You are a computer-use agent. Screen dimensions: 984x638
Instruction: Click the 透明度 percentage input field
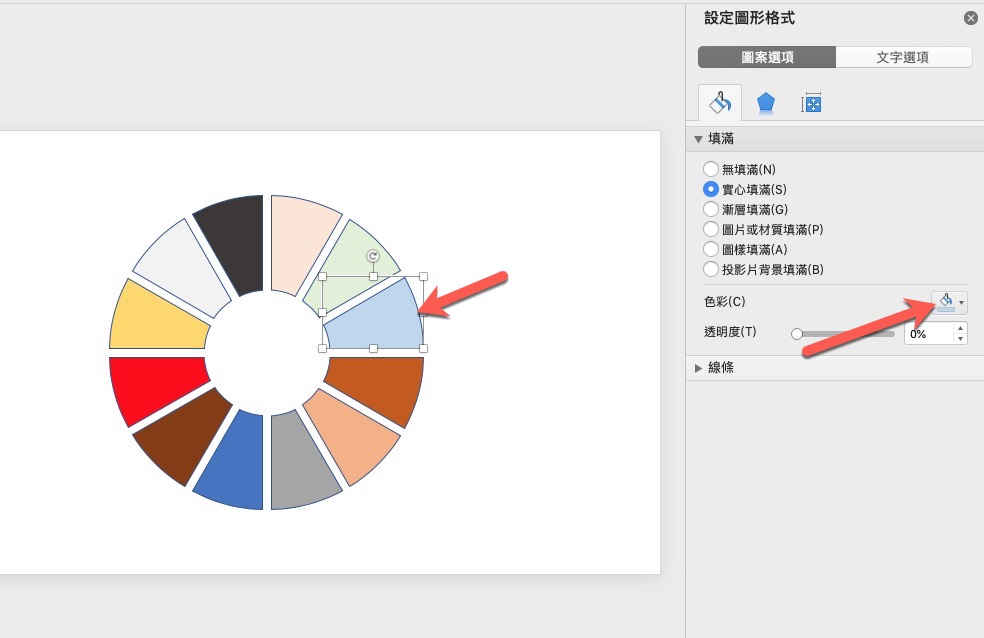[928, 334]
